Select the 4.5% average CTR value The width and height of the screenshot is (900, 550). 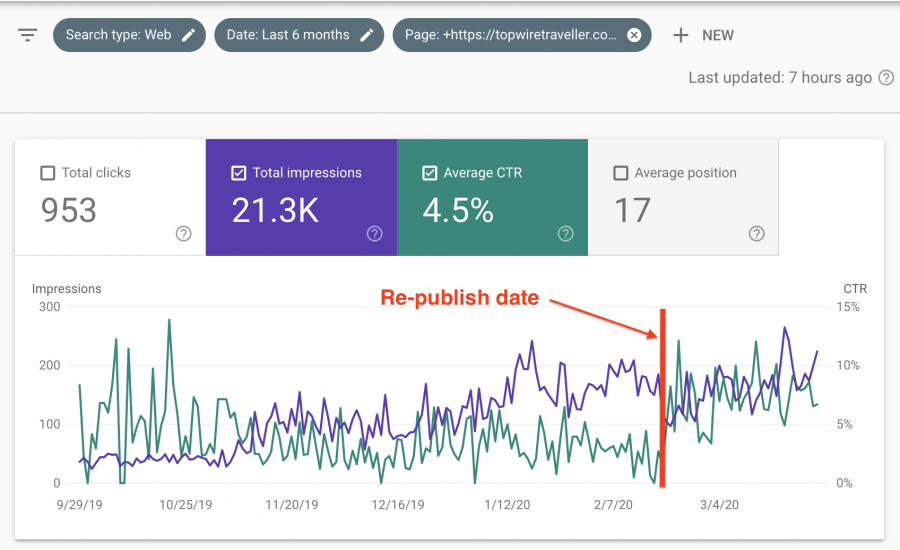click(458, 210)
